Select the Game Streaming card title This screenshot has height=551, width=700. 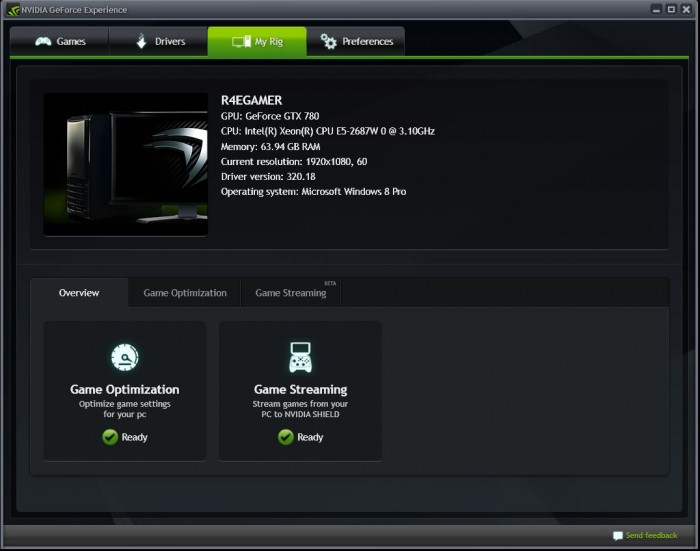300,390
